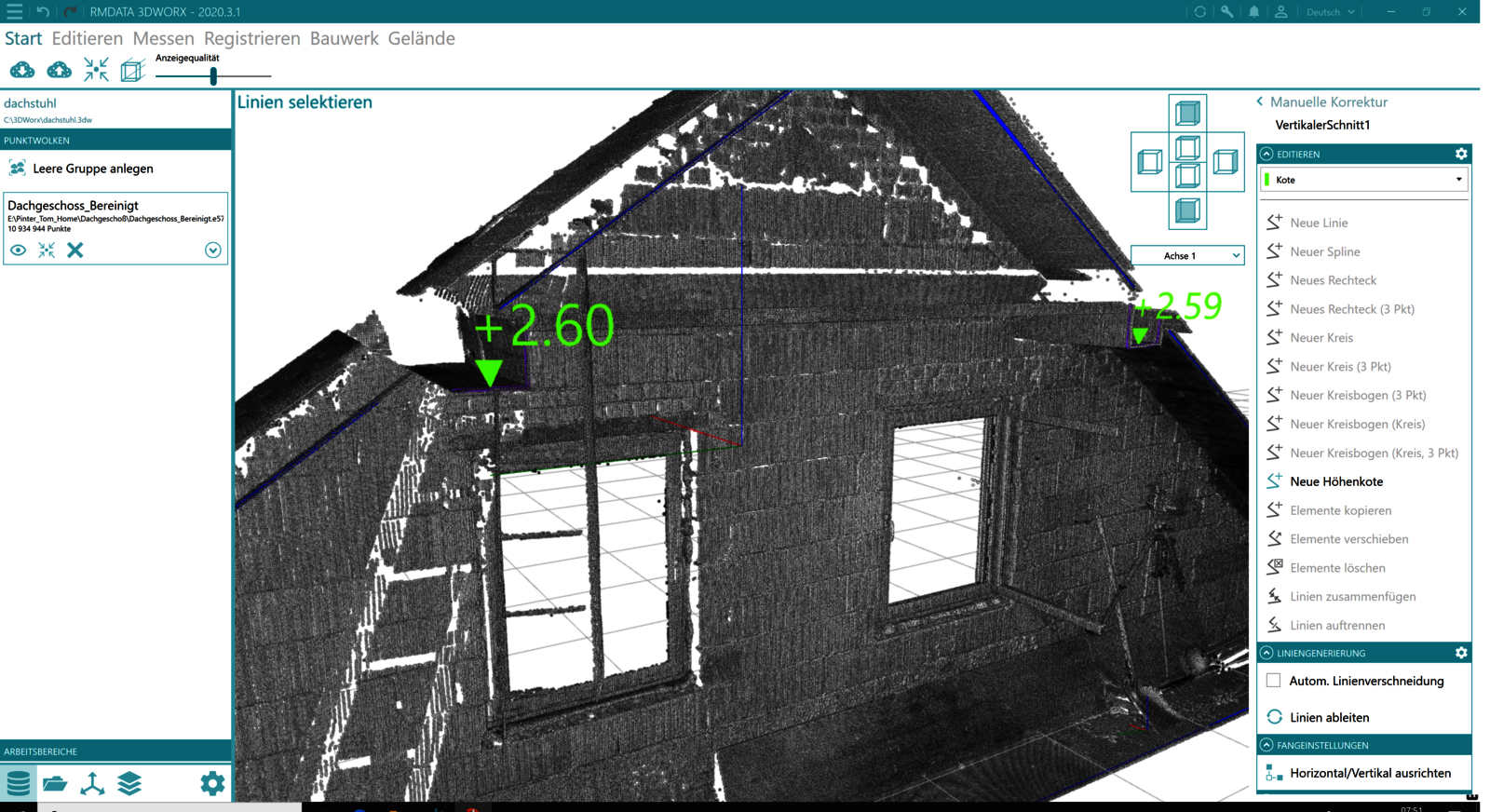Remove the Dachgeschoss_Bereinigt point cloud with X

click(x=75, y=250)
